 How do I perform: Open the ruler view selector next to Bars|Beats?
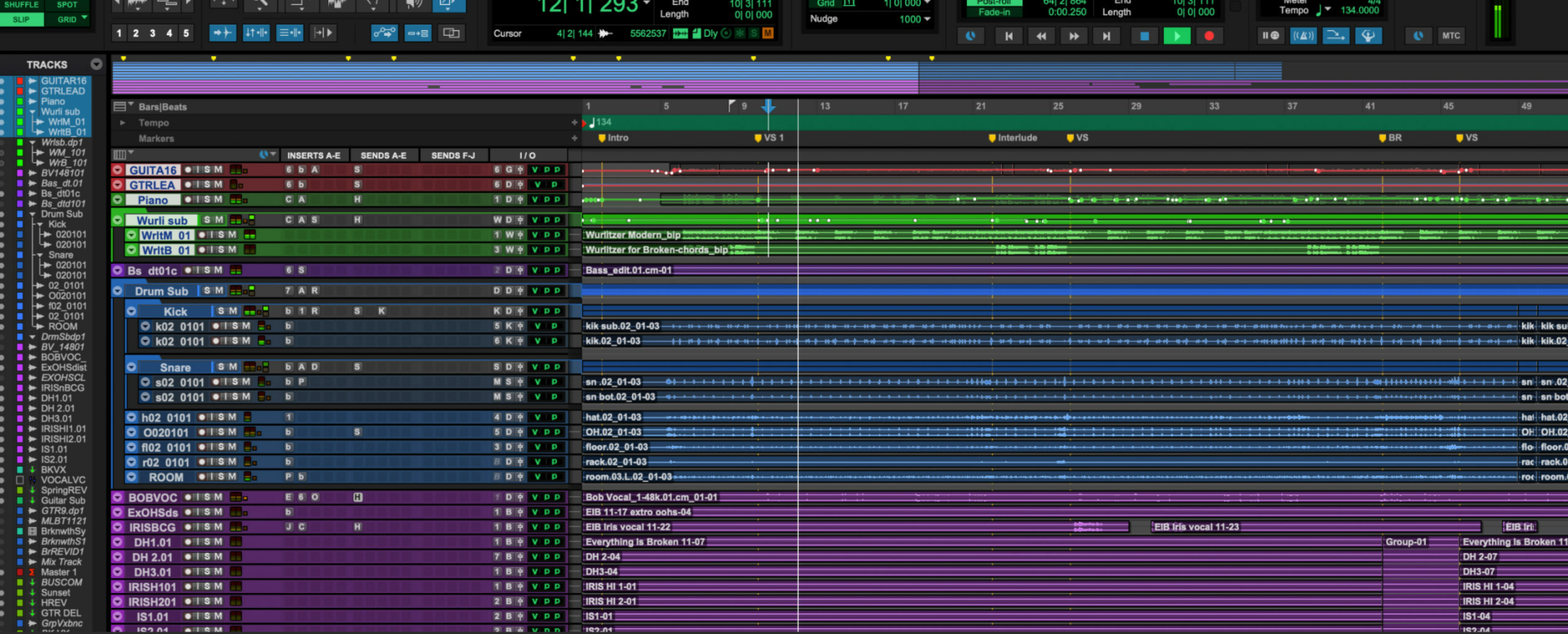pyautogui.click(x=122, y=106)
